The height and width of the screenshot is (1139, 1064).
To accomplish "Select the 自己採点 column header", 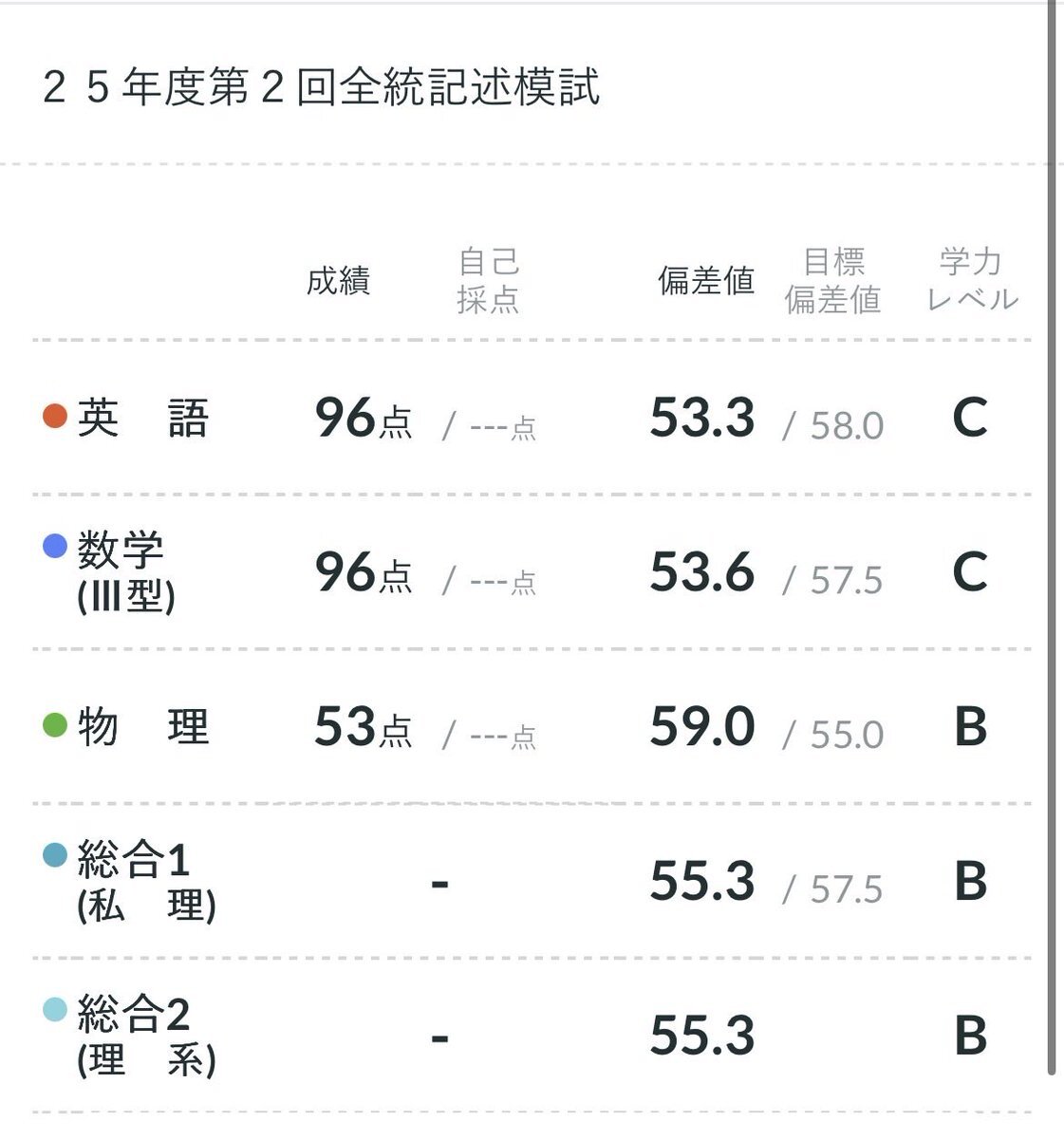I will click(488, 281).
